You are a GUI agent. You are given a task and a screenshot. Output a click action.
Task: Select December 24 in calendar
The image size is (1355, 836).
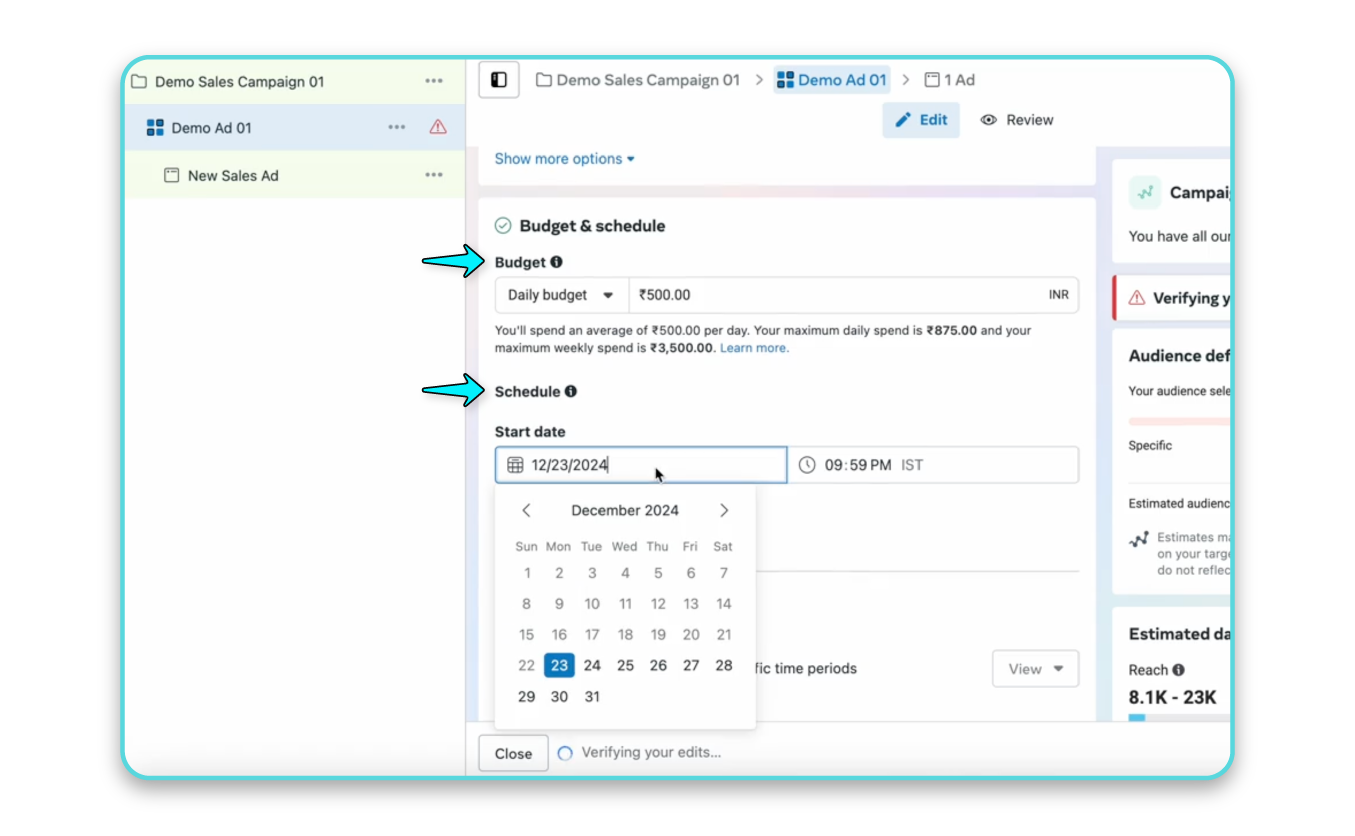(592, 666)
